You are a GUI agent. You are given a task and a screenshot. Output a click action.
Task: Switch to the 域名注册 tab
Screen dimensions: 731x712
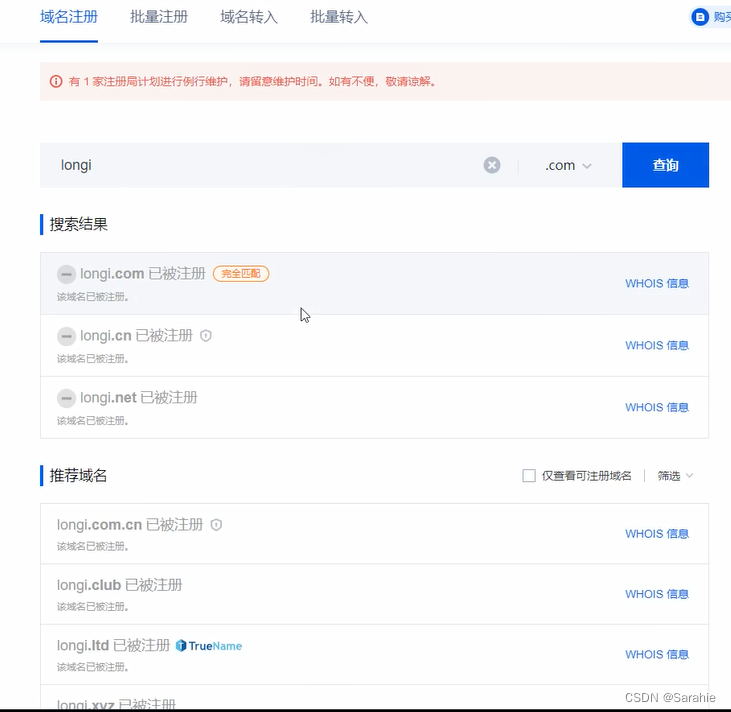[x=69, y=17]
